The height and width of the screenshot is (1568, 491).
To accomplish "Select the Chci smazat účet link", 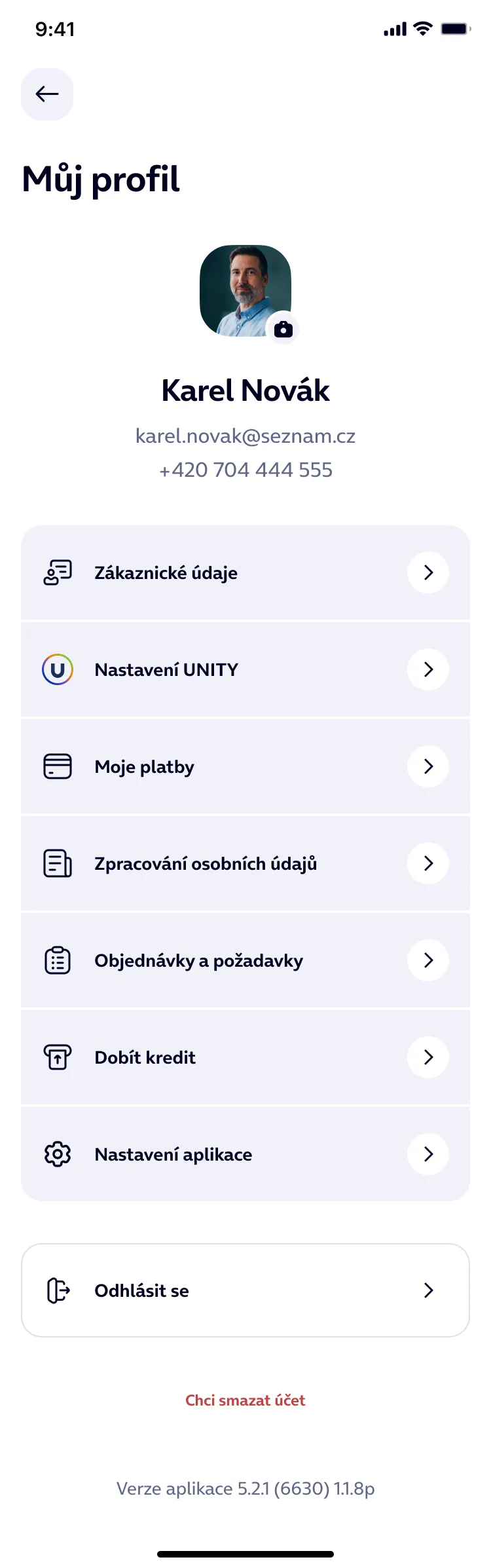I will coord(245,1400).
